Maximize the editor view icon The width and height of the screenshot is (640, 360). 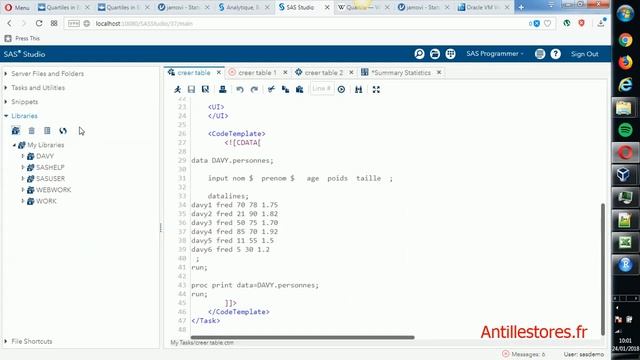[376, 89]
